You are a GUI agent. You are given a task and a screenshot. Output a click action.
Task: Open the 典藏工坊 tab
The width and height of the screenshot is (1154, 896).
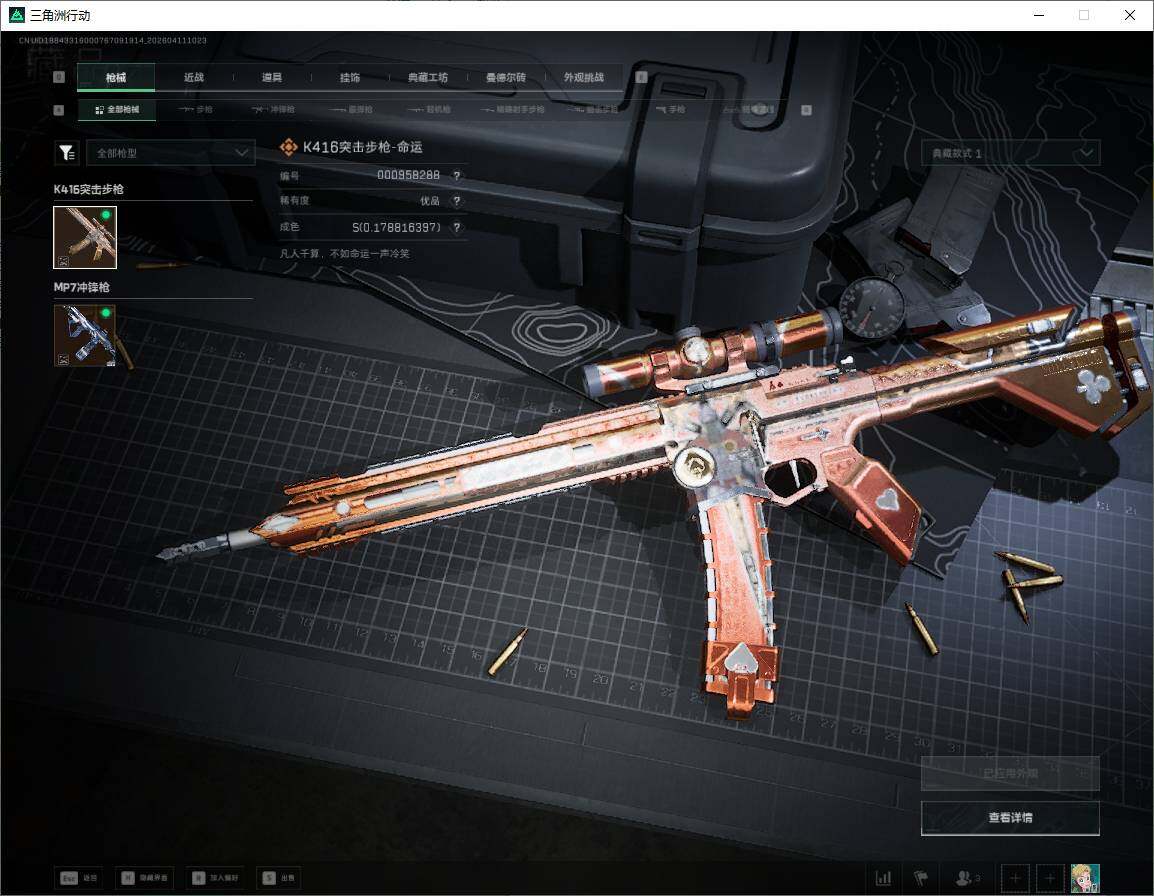click(x=428, y=77)
